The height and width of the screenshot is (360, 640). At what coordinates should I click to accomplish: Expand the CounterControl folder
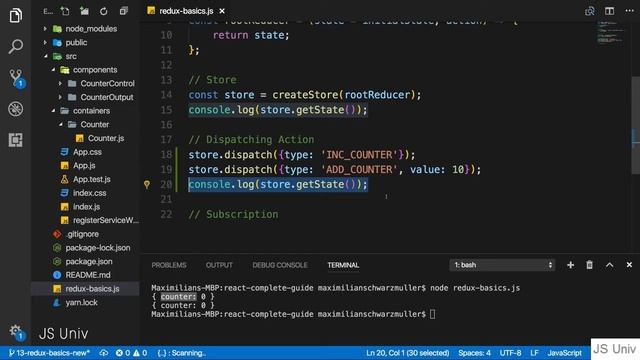tap(85, 83)
